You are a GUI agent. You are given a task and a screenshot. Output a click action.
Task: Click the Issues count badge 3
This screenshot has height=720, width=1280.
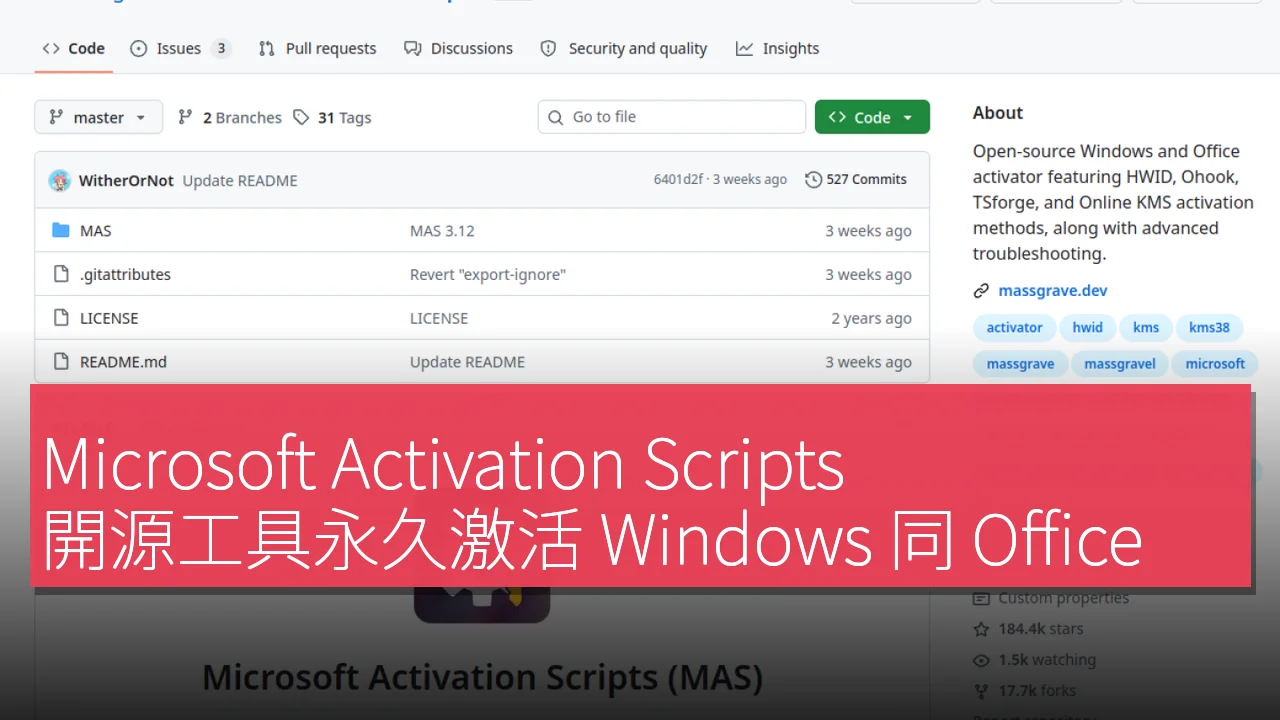[x=221, y=48]
